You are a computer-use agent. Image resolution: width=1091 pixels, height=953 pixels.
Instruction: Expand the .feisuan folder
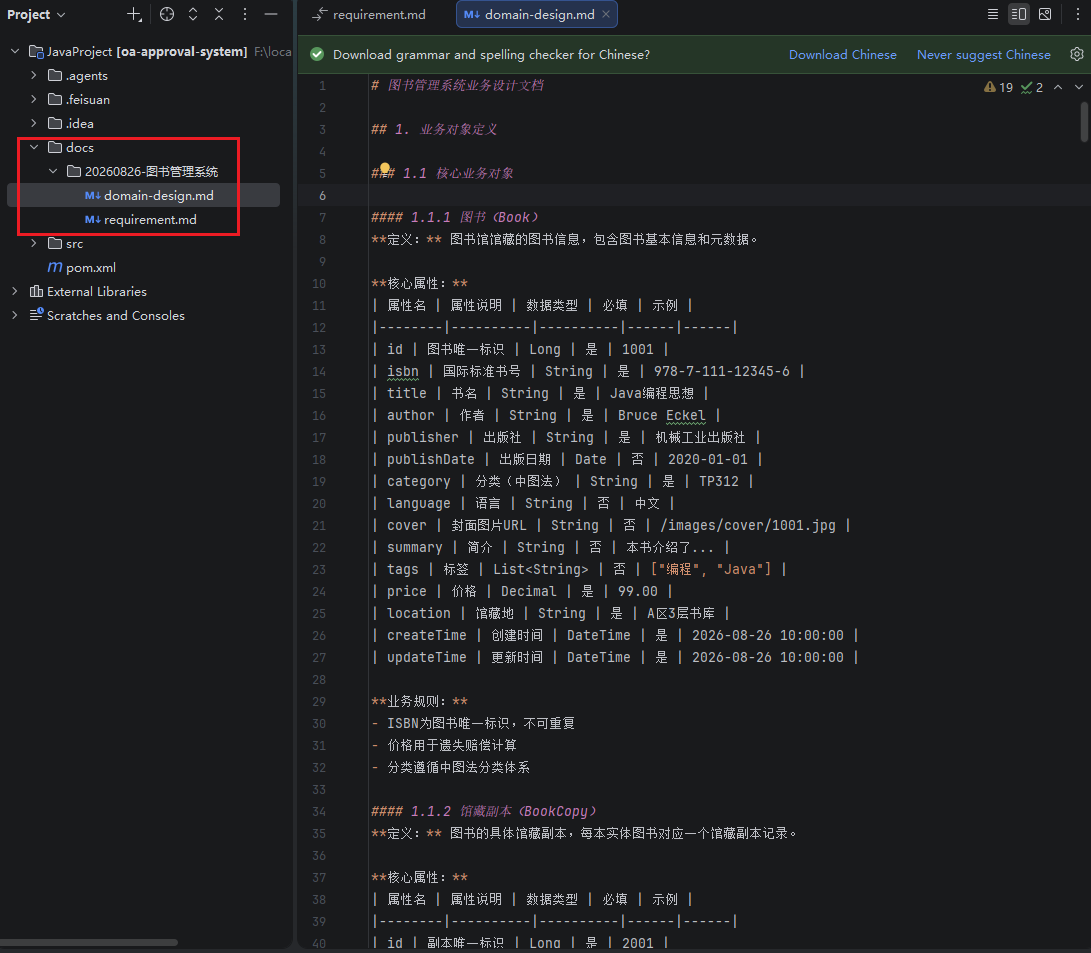point(33,99)
